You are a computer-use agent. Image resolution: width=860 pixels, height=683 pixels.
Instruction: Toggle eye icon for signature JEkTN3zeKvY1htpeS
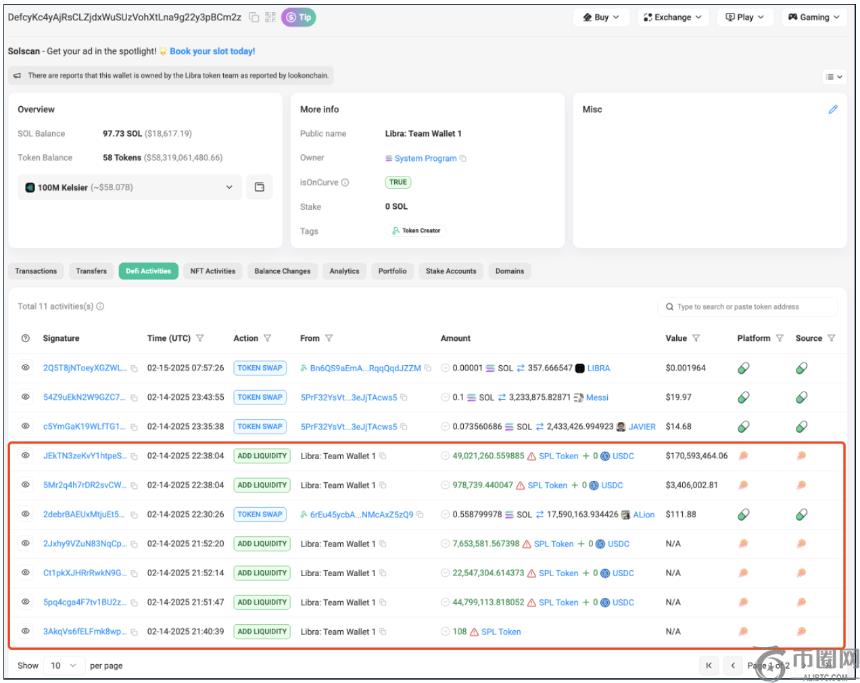[x=26, y=456]
